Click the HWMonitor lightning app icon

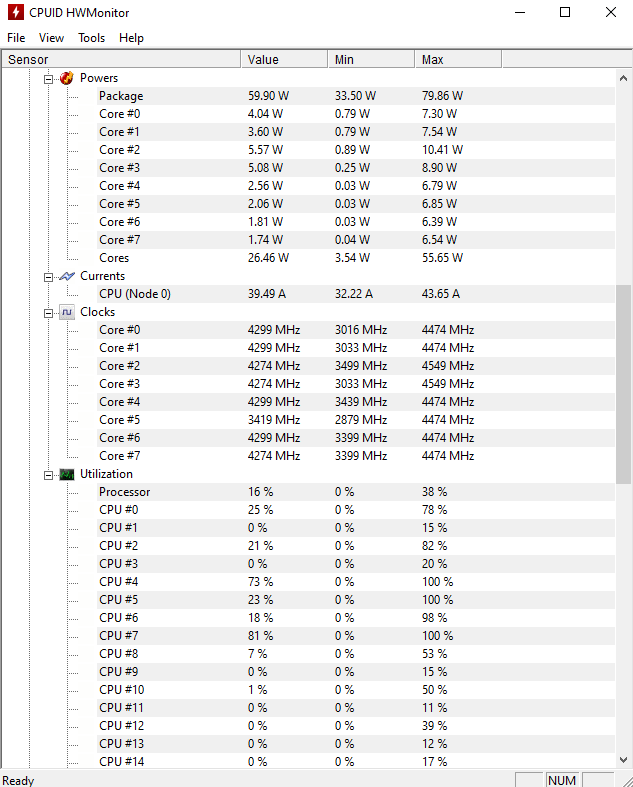click(16, 13)
